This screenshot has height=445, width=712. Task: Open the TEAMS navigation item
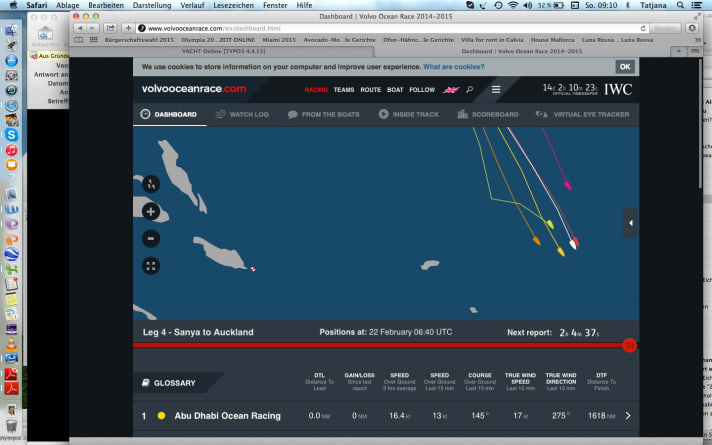(x=344, y=90)
